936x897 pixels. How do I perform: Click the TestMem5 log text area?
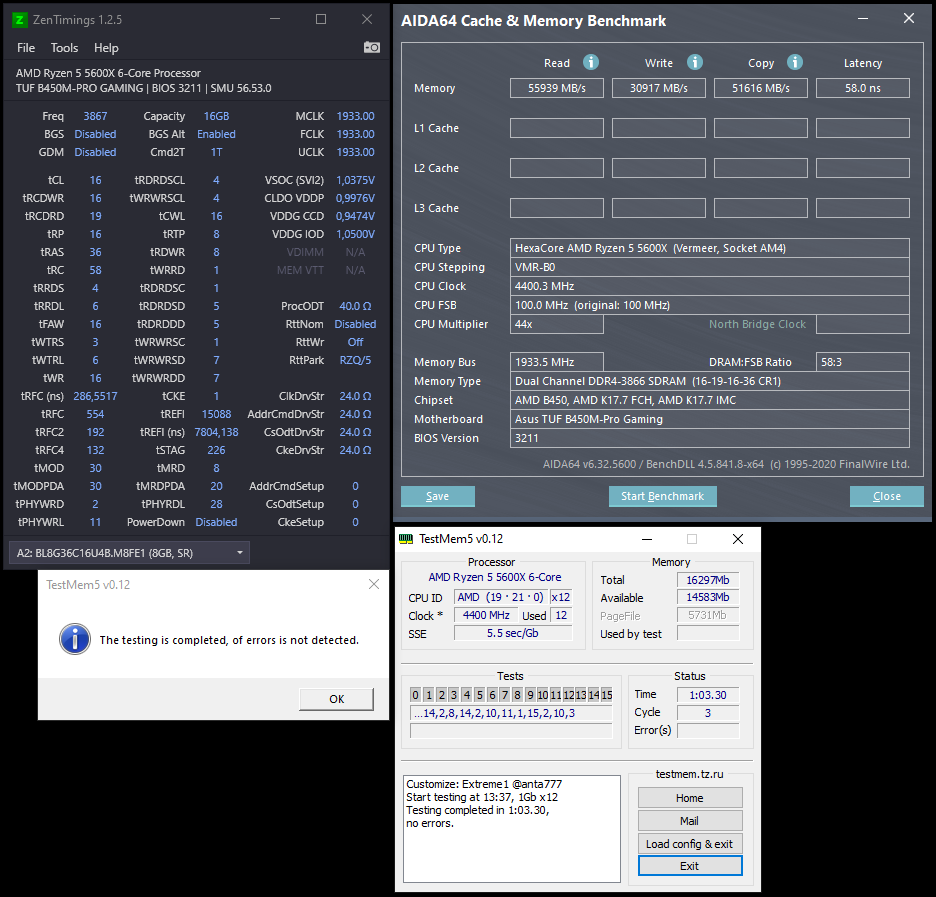click(x=512, y=829)
